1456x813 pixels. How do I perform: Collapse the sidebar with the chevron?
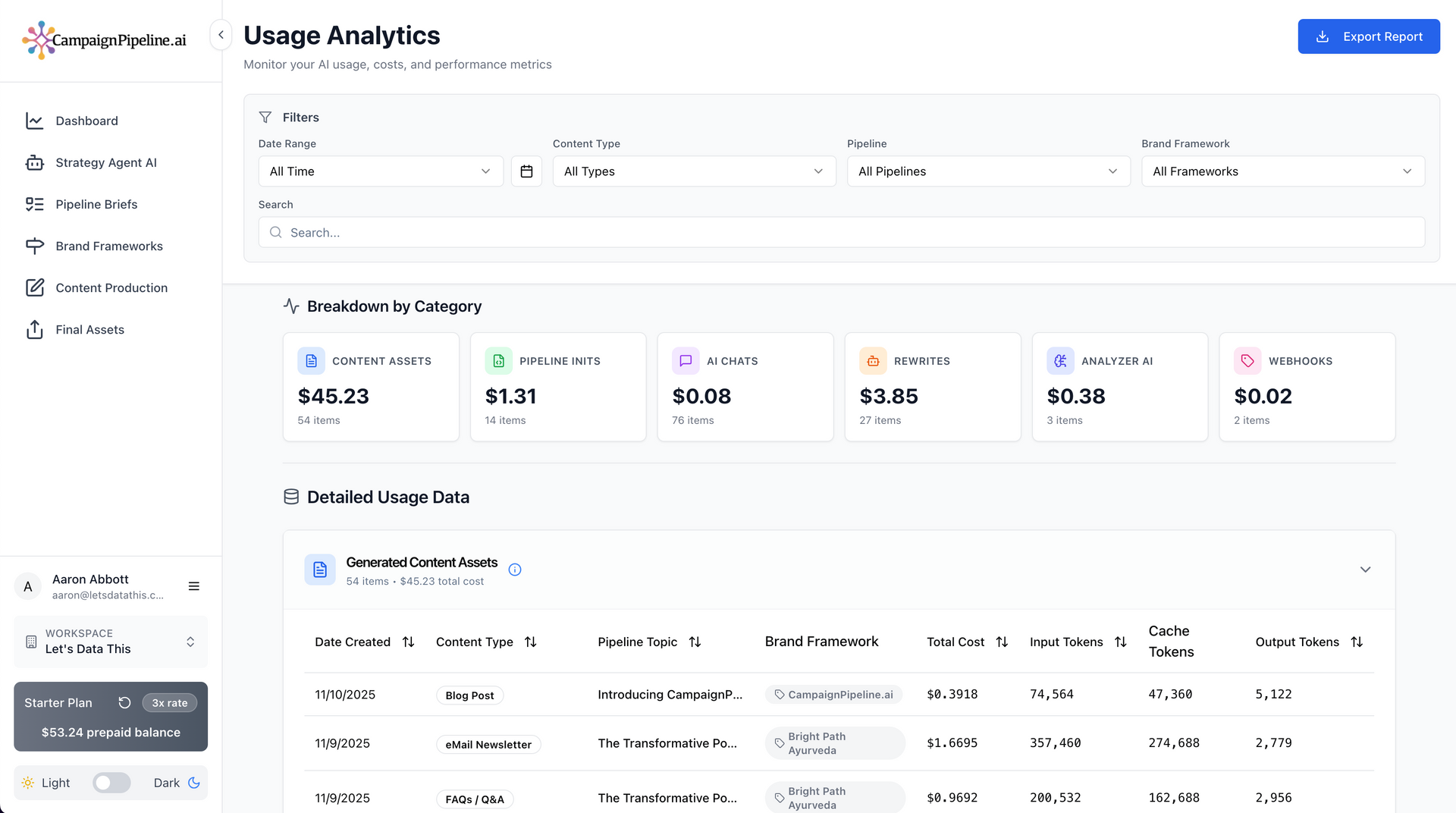point(221,35)
